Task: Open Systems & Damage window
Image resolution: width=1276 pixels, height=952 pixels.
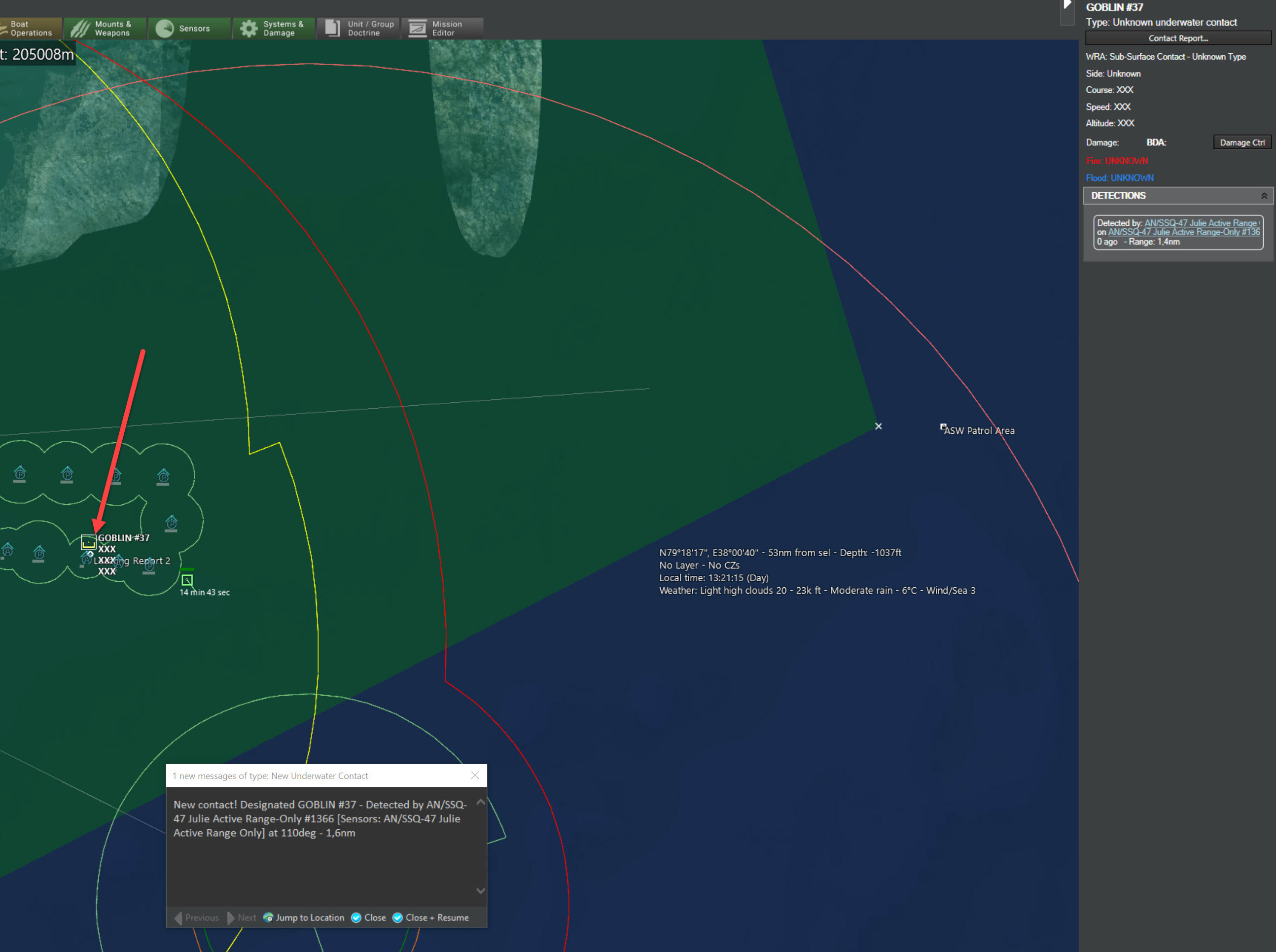Action: (x=274, y=28)
